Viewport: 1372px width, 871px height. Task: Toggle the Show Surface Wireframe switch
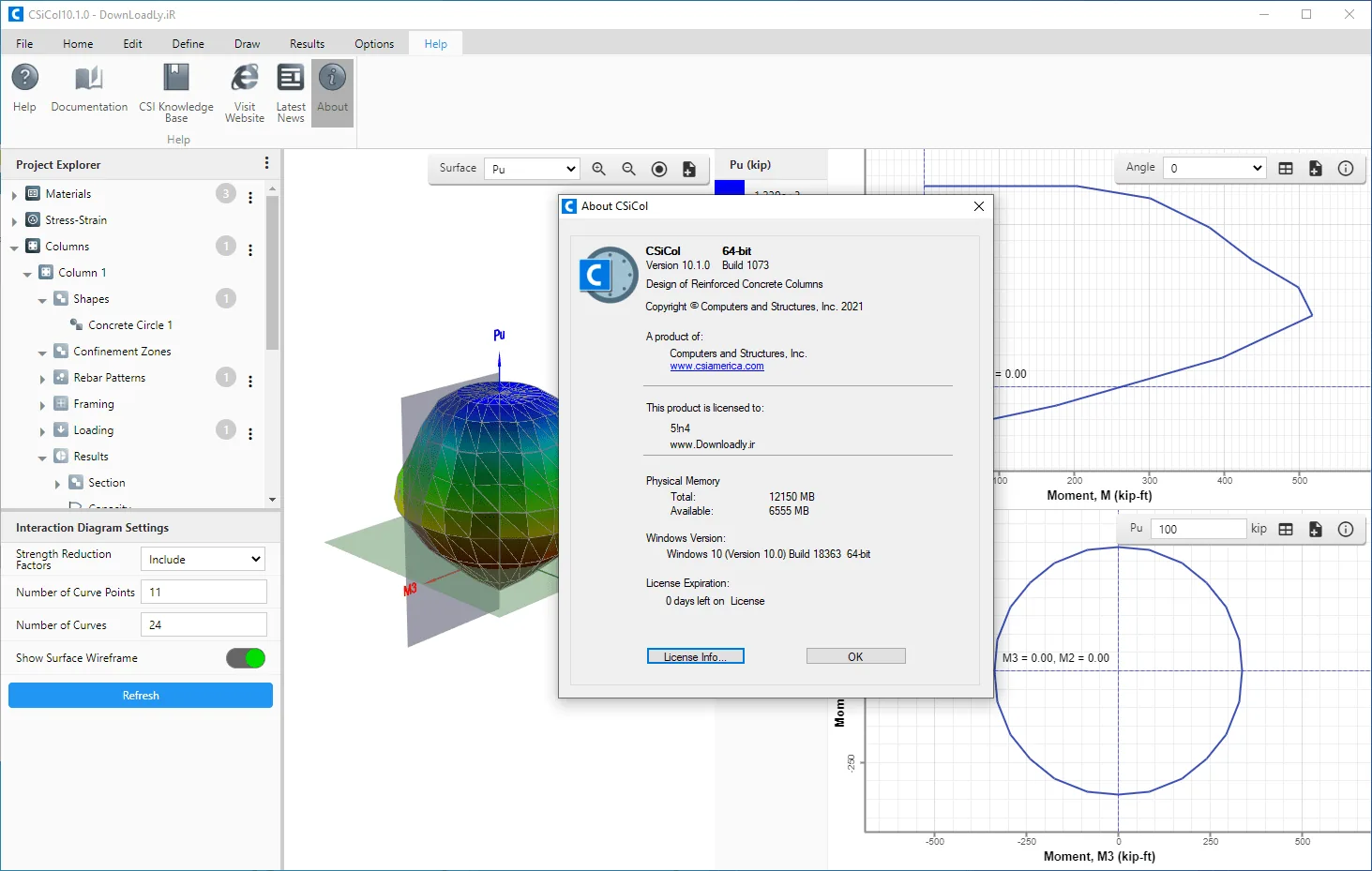click(246, 658)
